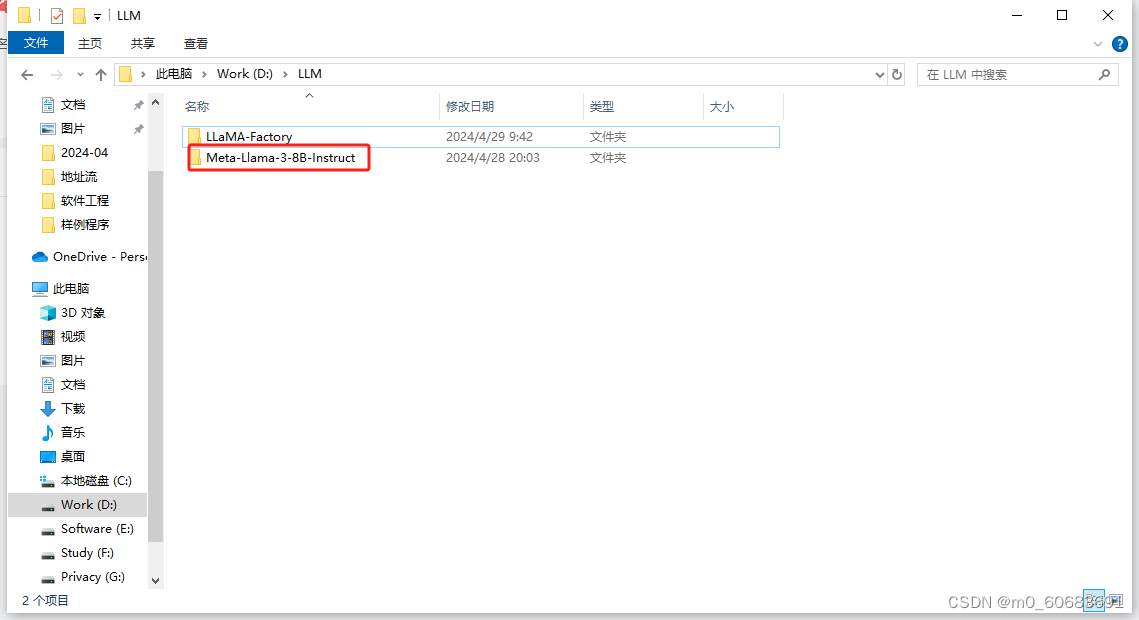
Task: Open pinned 文档 in quick access
Action: [x=73, y=105]
